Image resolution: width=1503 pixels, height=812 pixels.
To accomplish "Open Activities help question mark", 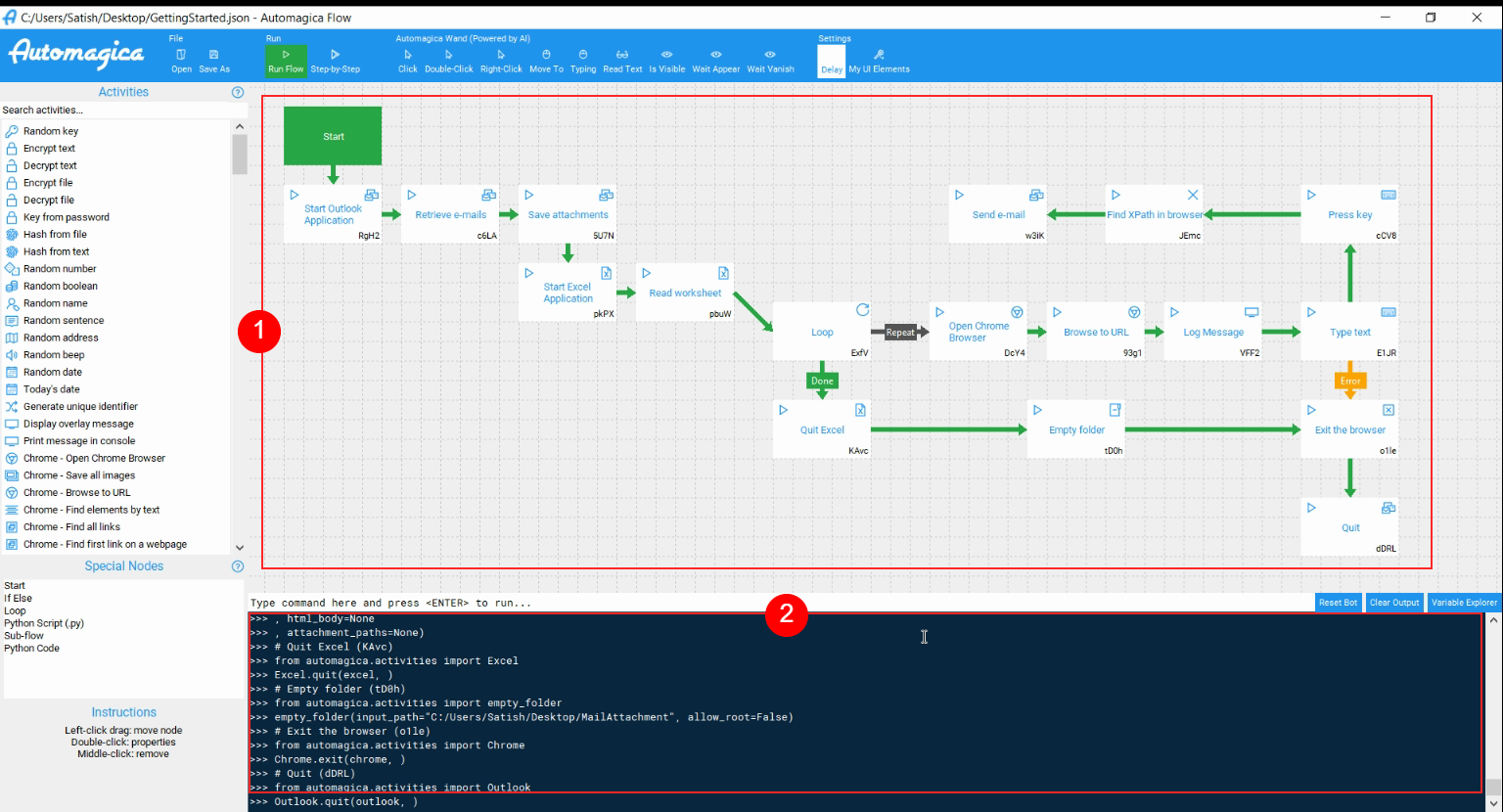I will 237,92.
